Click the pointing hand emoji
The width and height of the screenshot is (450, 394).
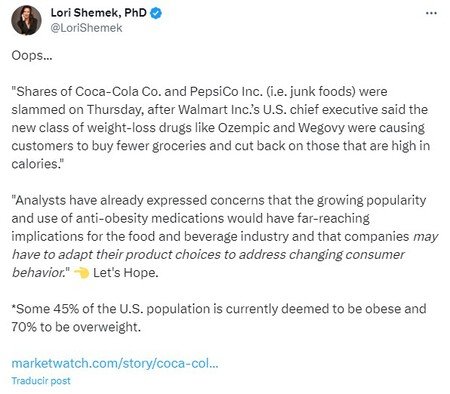pyautogui.click(x=81, y=273)
